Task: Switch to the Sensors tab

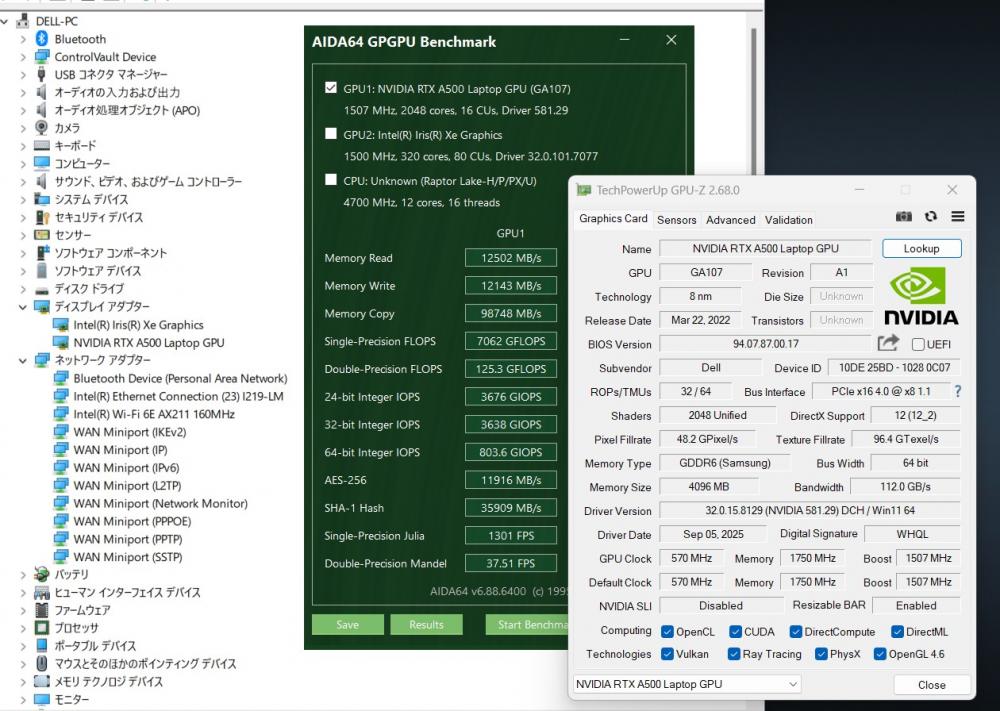Action: coord(677,220)
